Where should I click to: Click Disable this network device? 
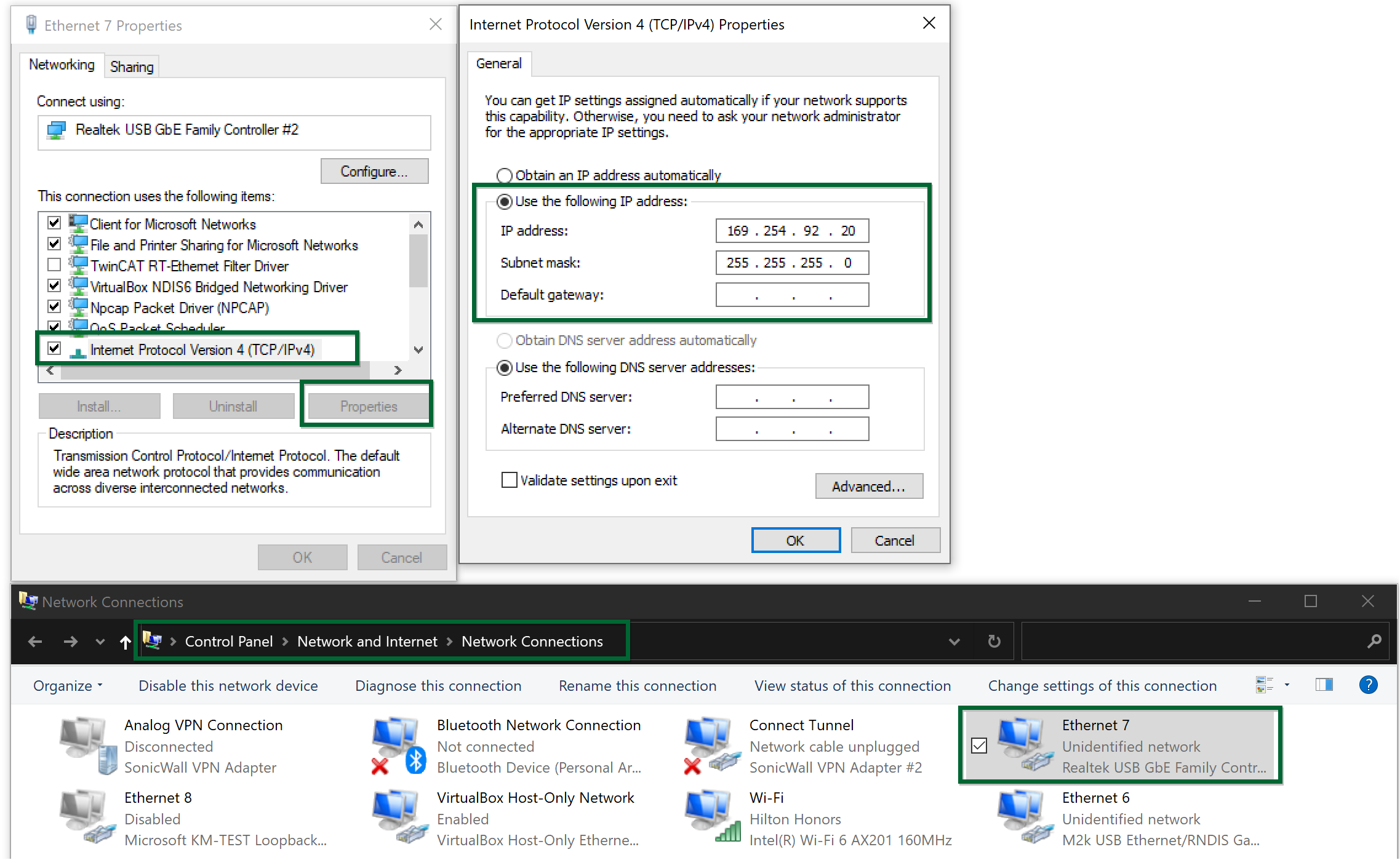pos(228,685)
